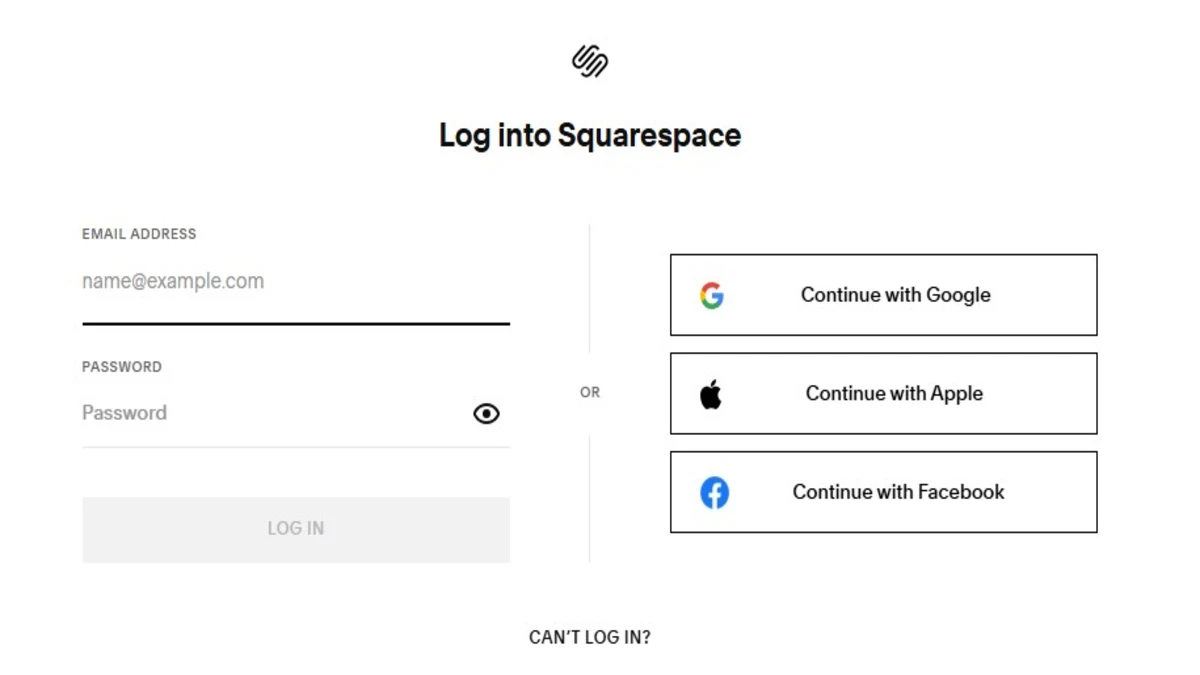
Task: Open the Continue with Apple option
Action: 883,393
